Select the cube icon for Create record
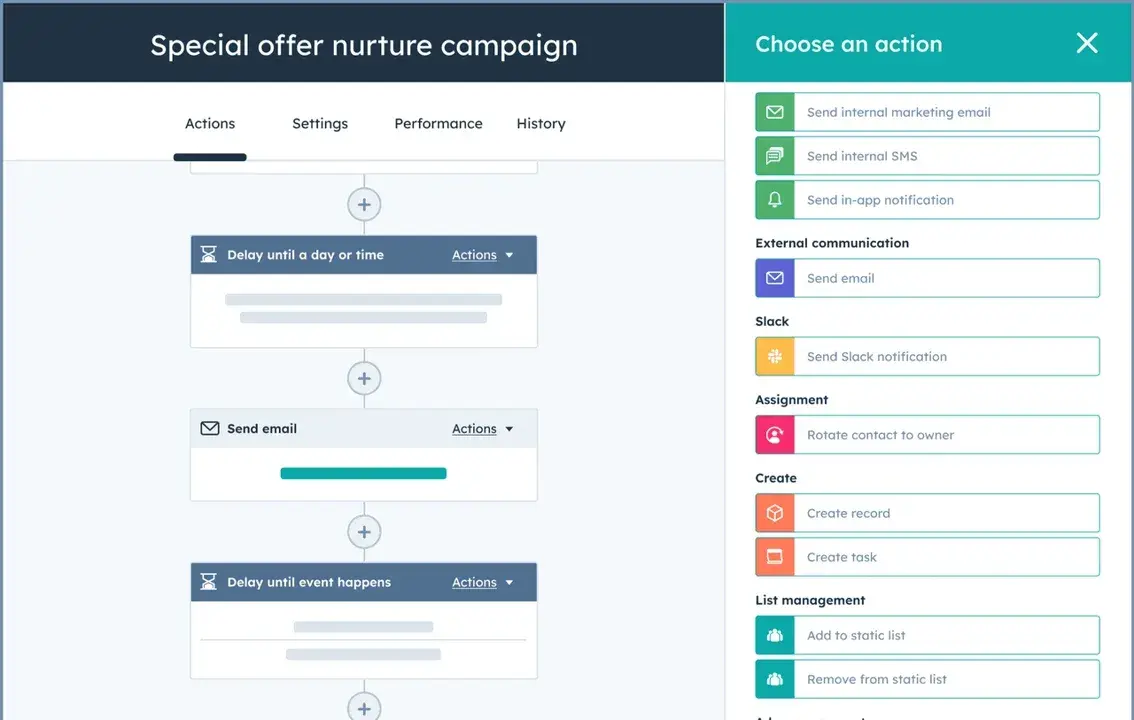 (x=774, y=512)
